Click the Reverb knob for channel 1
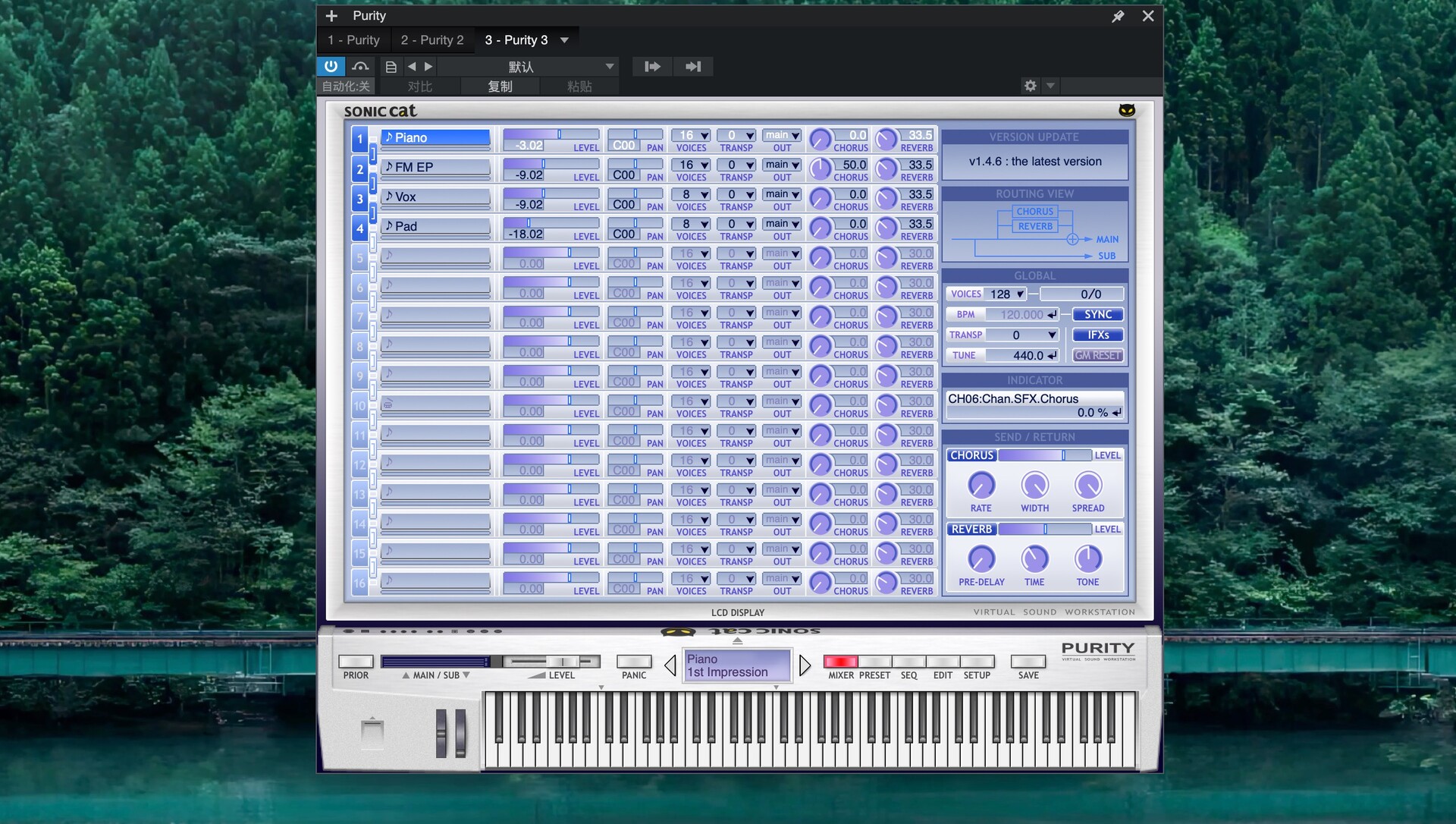 tap(886, 140)
